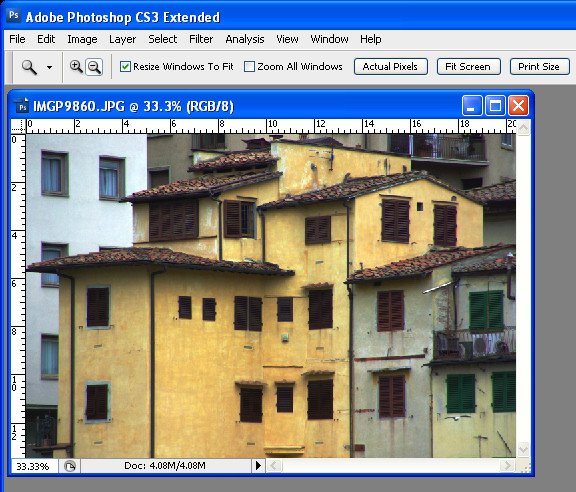The height and width of the screenshot is (492, 576).
Task: Click the vertical scrollbar down arrow
Action: pyautogui.click(x=523, y=449)
